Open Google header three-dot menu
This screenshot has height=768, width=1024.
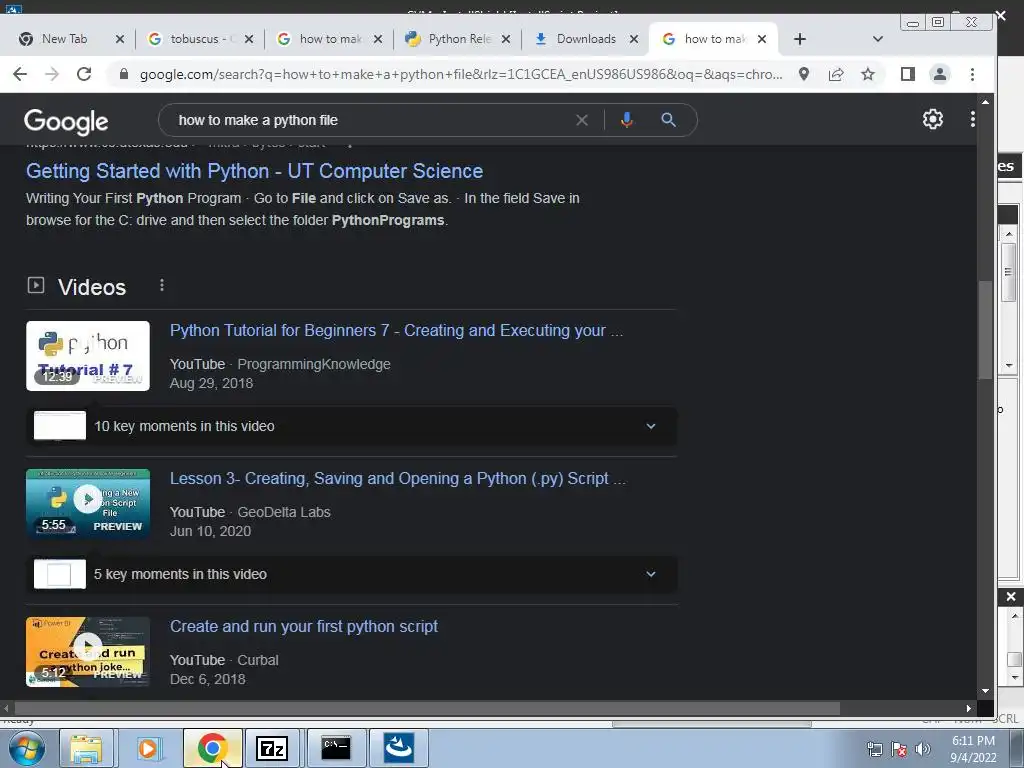(x=972, y=119)
